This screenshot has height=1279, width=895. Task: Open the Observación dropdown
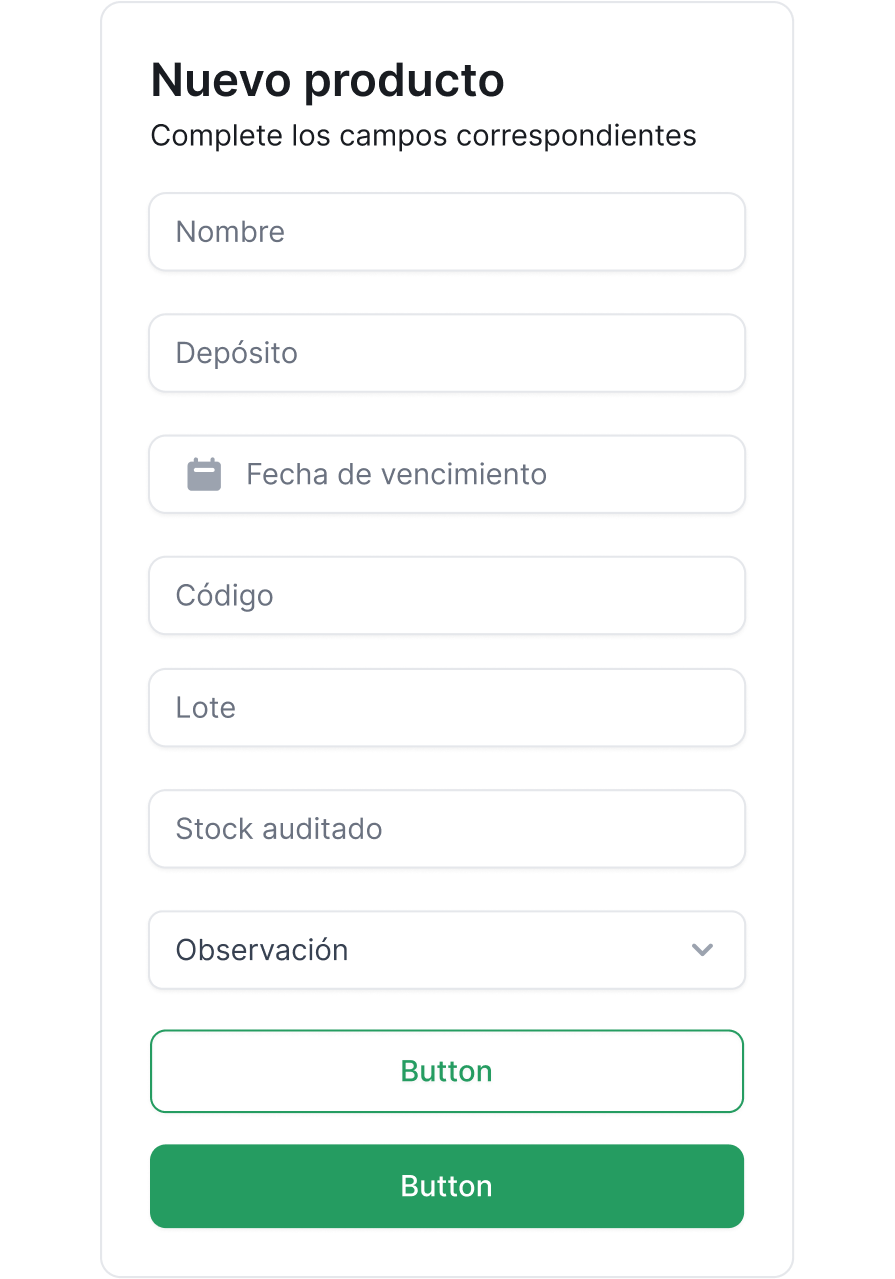[446, 950]
